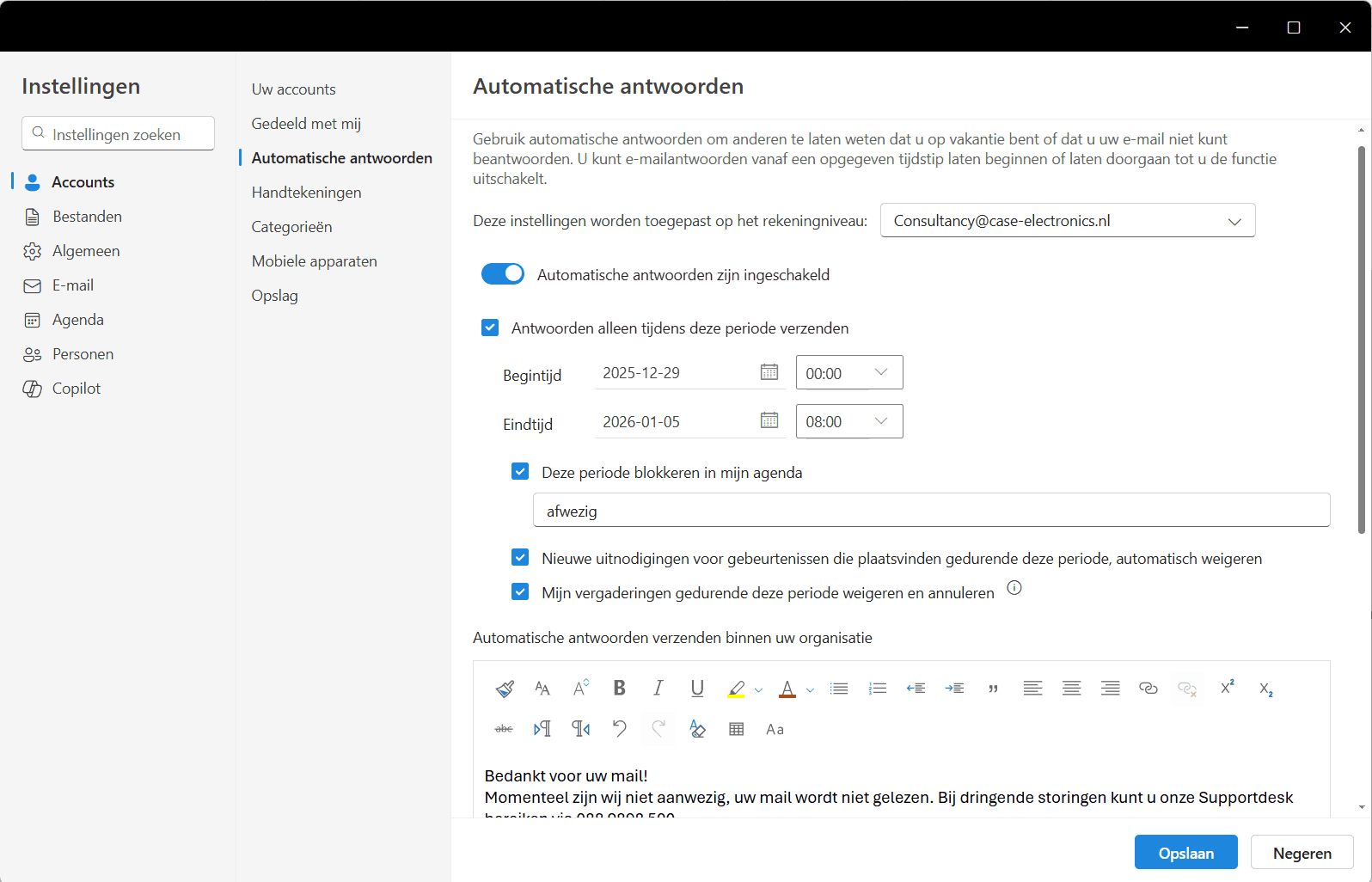The height and width of the screenshot is (882, 1372).
Task: Click the Format Painter brush icon
Action: (505, 688)
